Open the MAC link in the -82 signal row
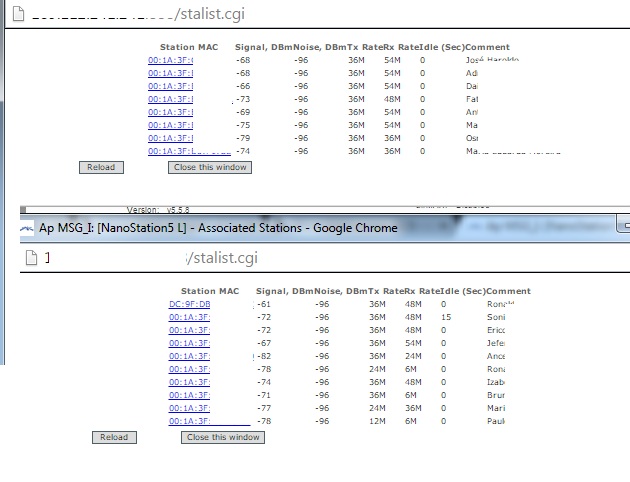 pyautogui.click(x=190, y=356)
